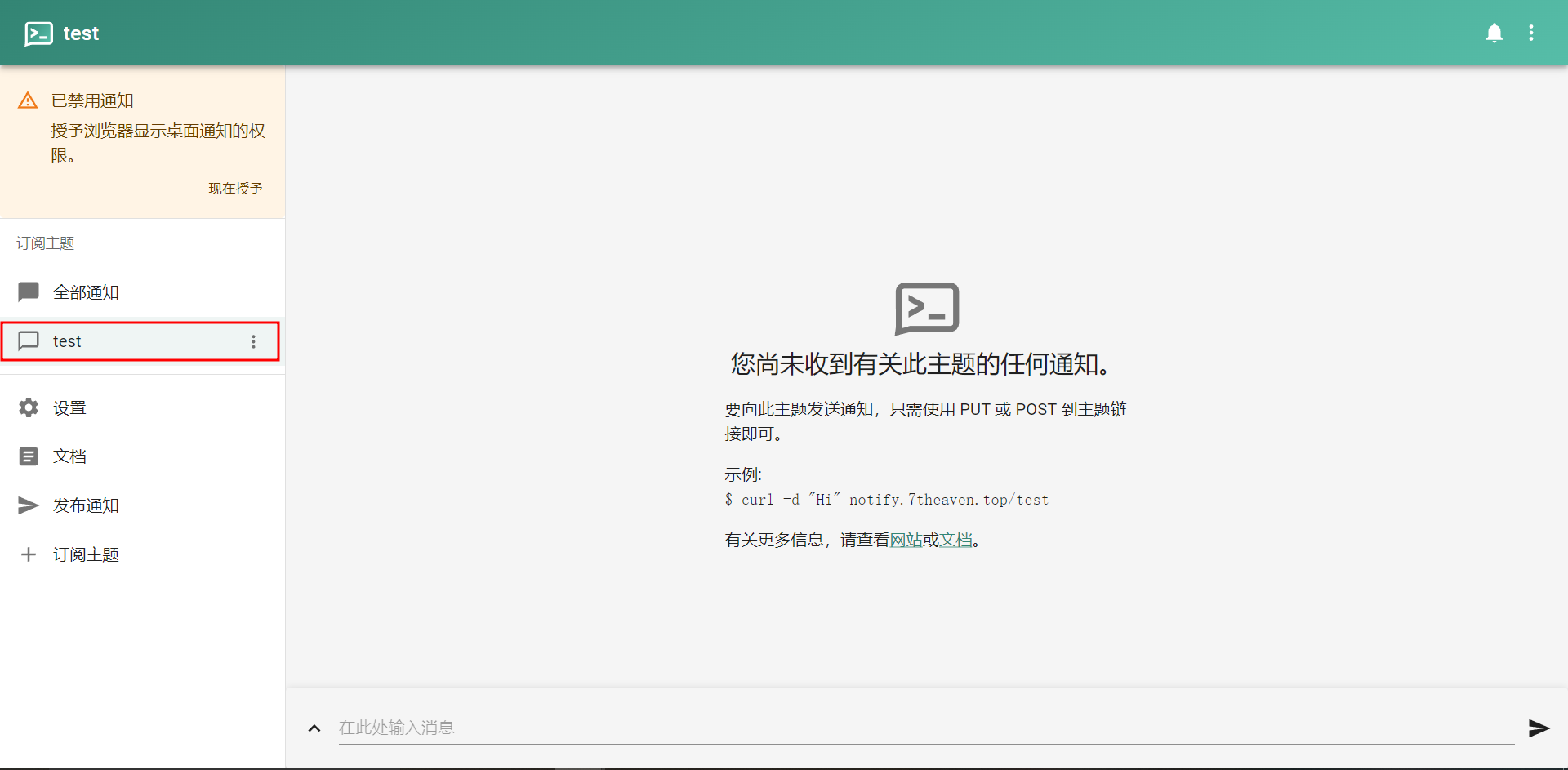Click the speech bubble icon beside test topic
Viewport: 1568px width, 770px height.
pyautogui.click(x=29, y=340)
